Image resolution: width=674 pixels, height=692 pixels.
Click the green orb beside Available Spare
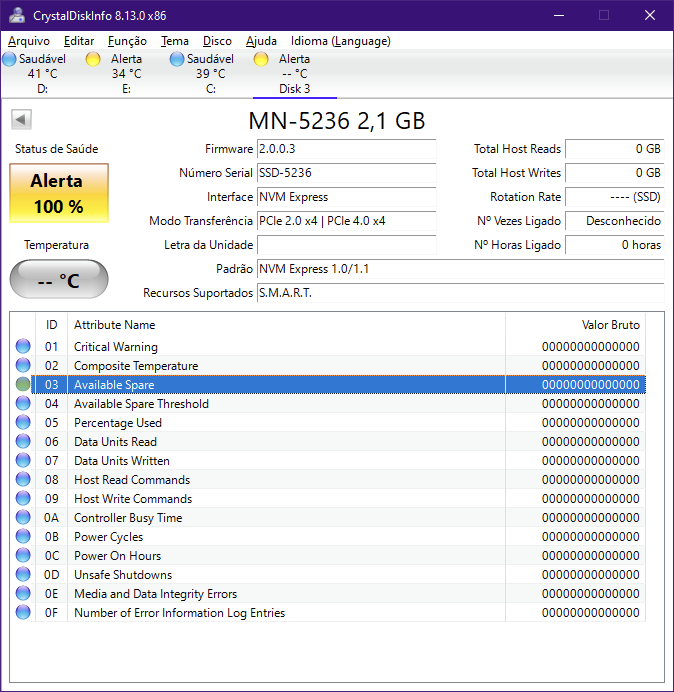pyautogui.click(x=24, y=385)
